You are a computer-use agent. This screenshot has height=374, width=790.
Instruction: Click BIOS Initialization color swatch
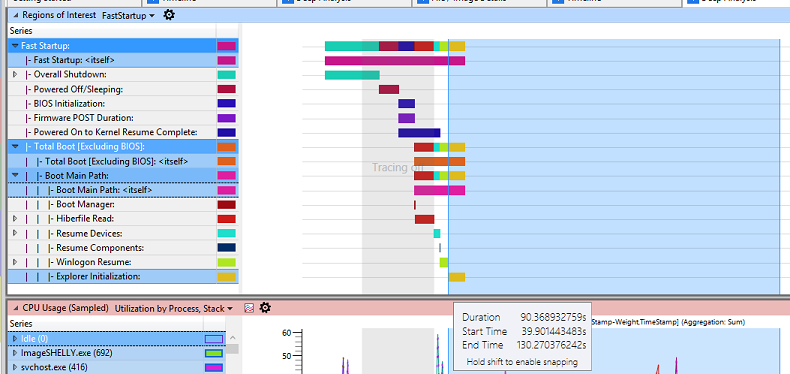point(227,103)
